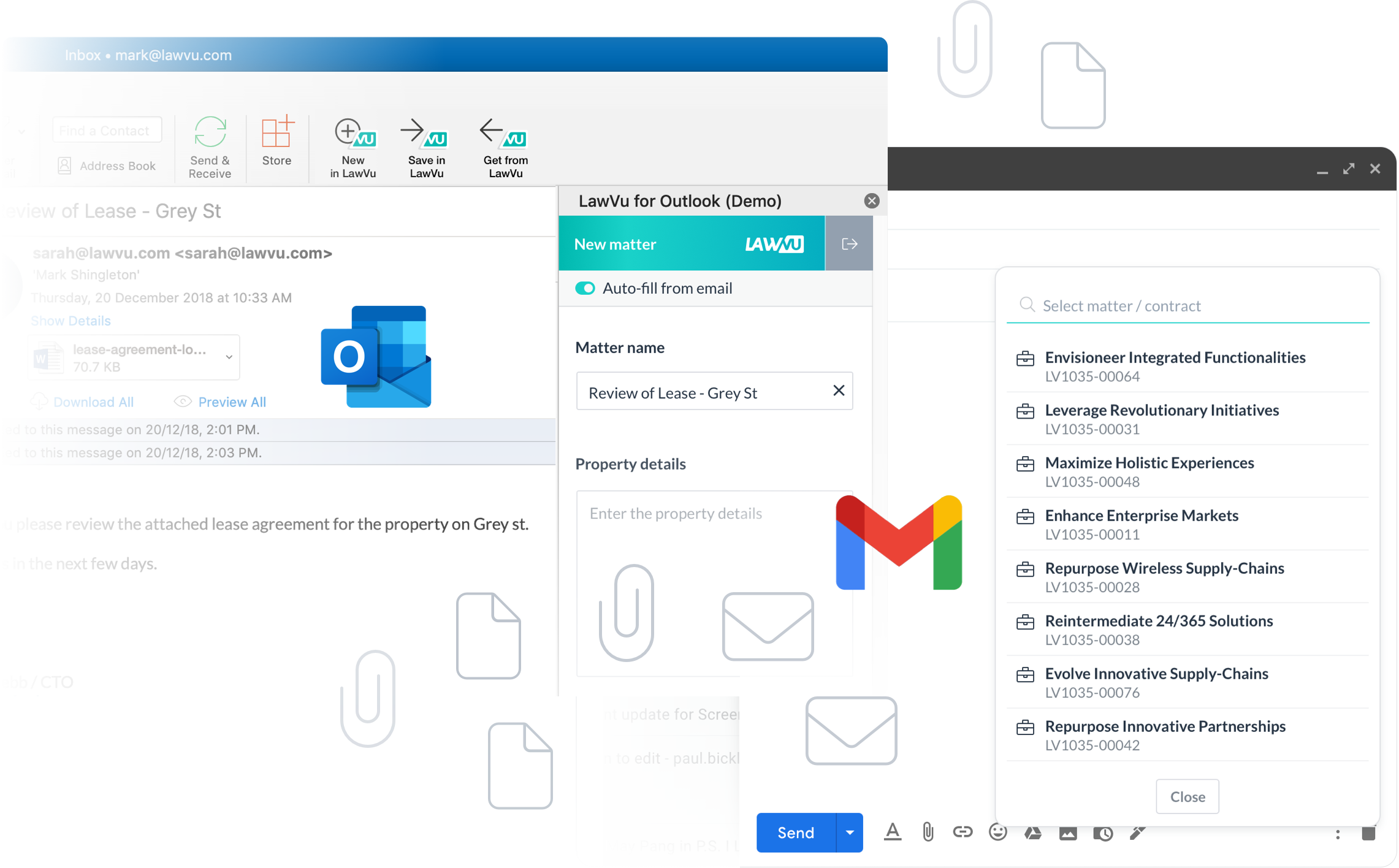Image resolution: width=1399 pixels, height=868 pixels.
Task: Select Envisioneer Integrated Functionalities matter
Action: pyautogui.click(x=1187, y=366)
